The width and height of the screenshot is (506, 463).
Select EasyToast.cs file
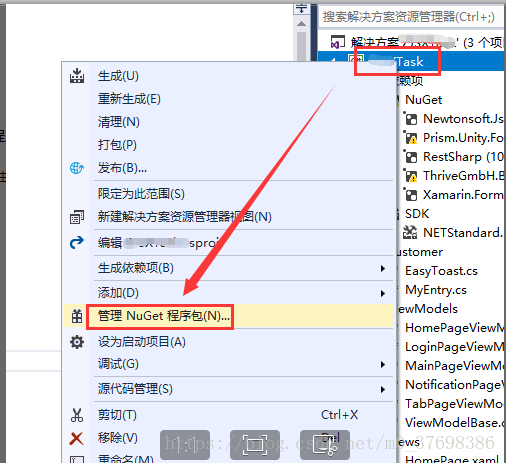(x=441, y=271)
